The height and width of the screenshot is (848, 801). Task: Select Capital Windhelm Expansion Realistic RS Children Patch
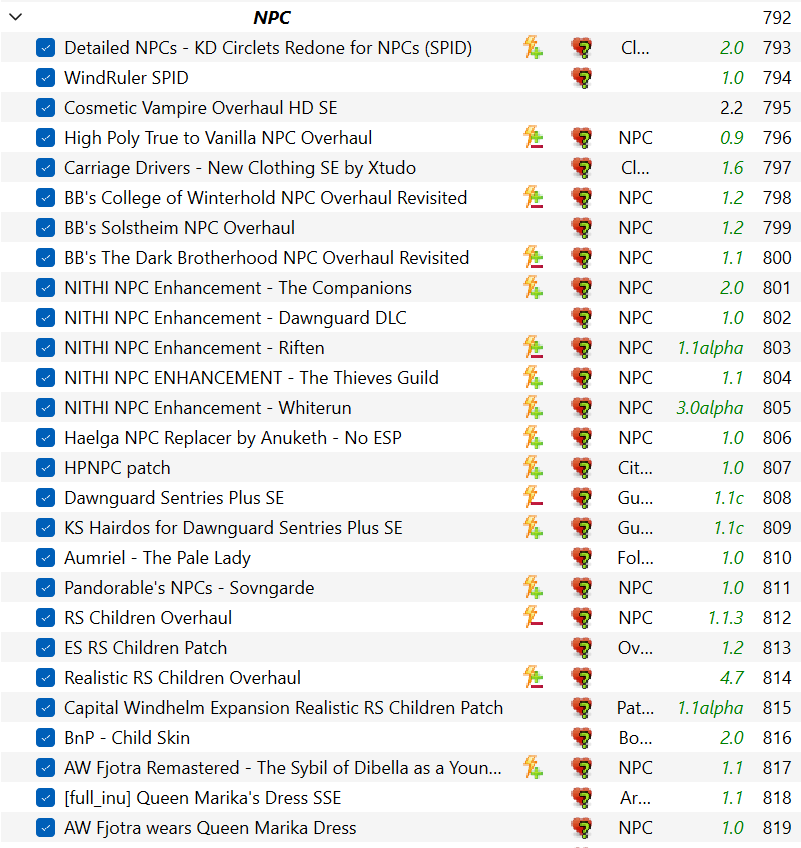pos(283,708)
